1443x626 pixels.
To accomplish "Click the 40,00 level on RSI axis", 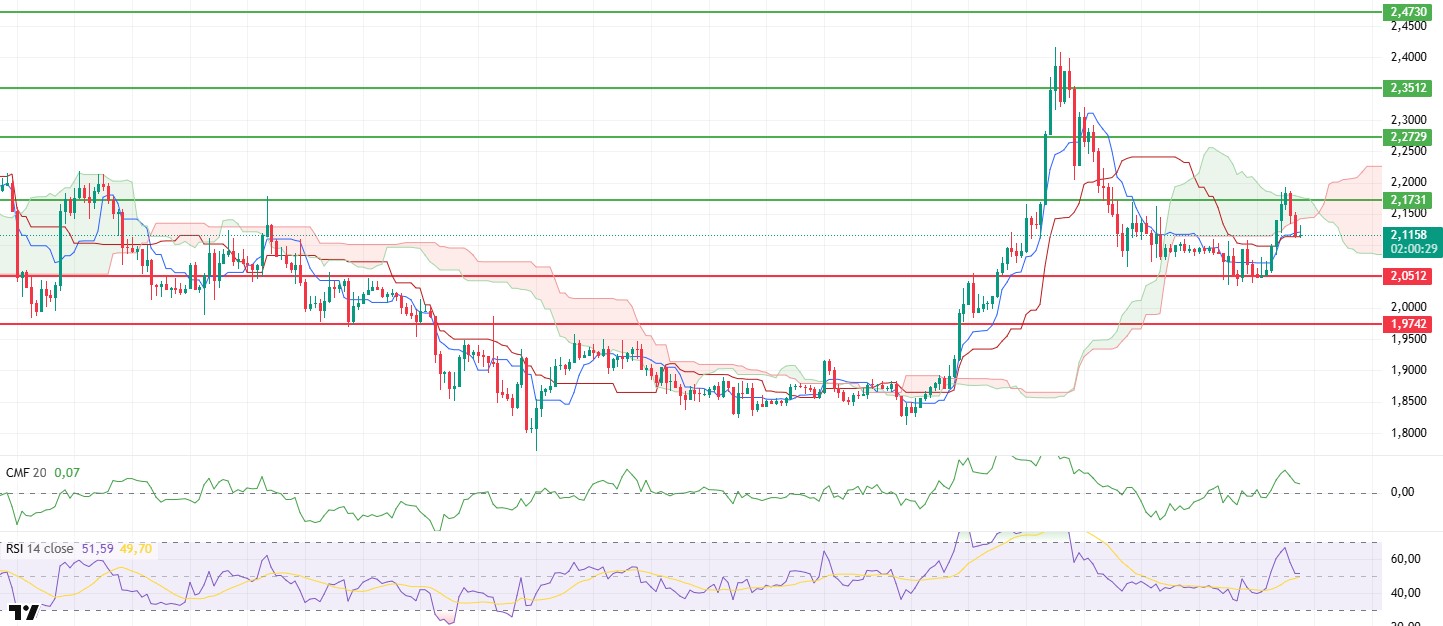I will (x=1405, y=592).
